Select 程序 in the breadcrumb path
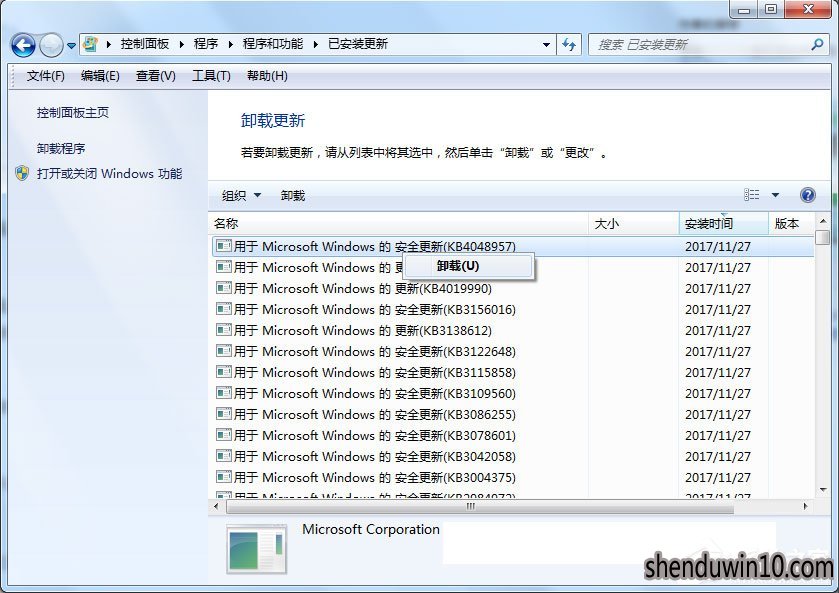Screen dimensions: 839x593 point(205,44)
